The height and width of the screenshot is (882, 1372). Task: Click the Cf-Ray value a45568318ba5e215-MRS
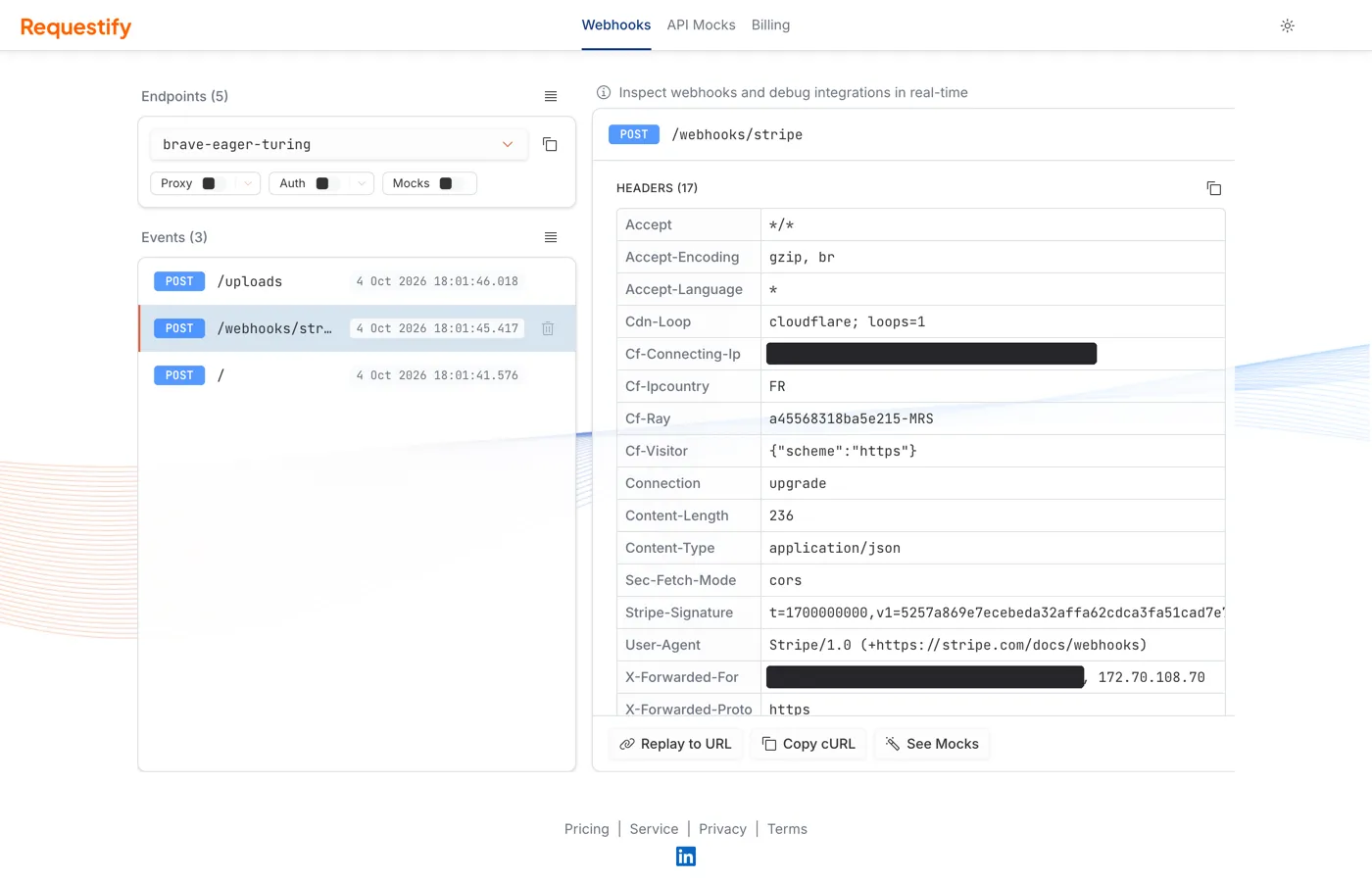pos(851,418)
